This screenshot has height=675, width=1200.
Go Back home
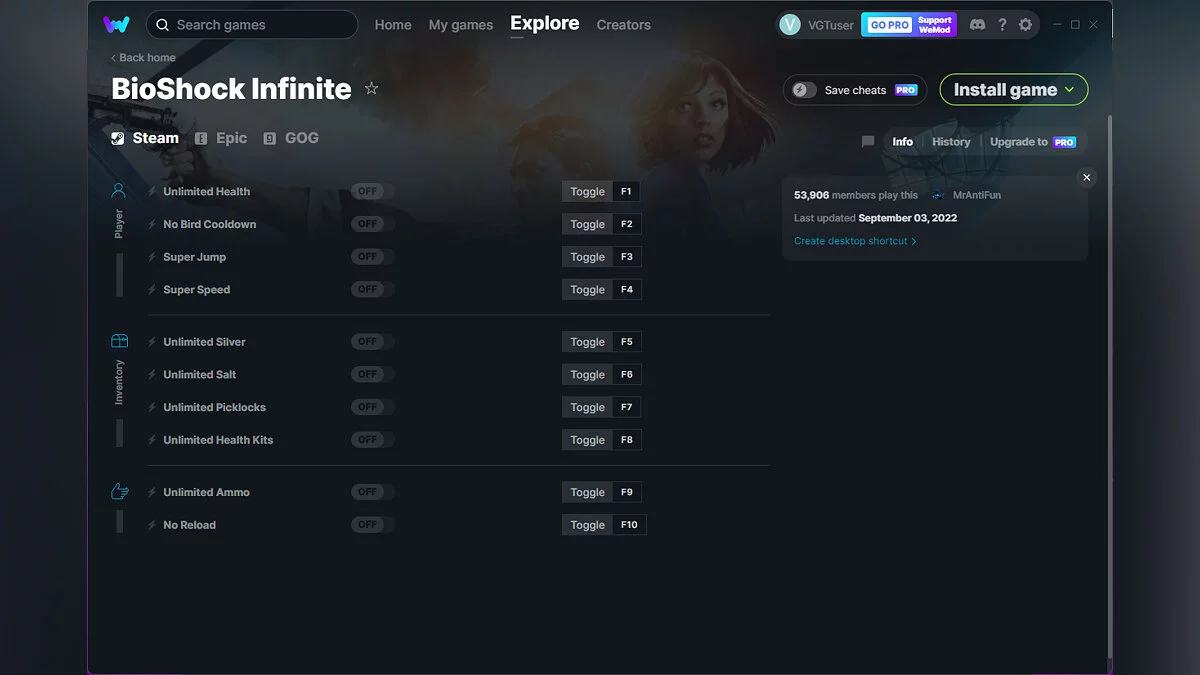143,58
